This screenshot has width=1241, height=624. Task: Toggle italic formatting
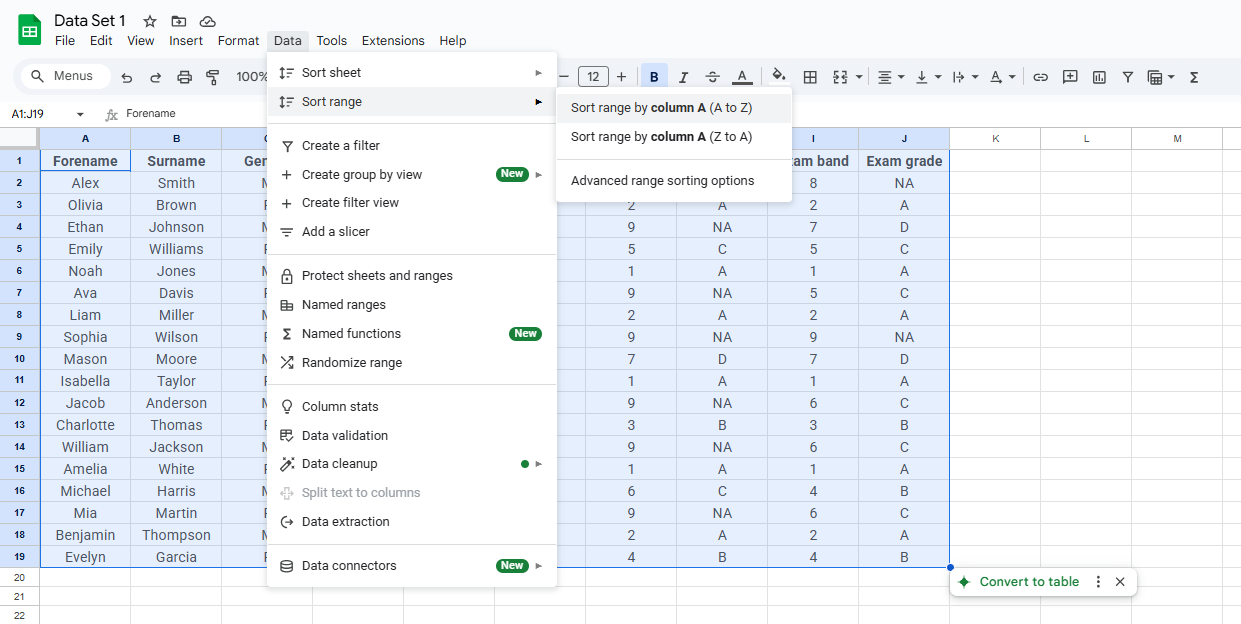[684, 77]
